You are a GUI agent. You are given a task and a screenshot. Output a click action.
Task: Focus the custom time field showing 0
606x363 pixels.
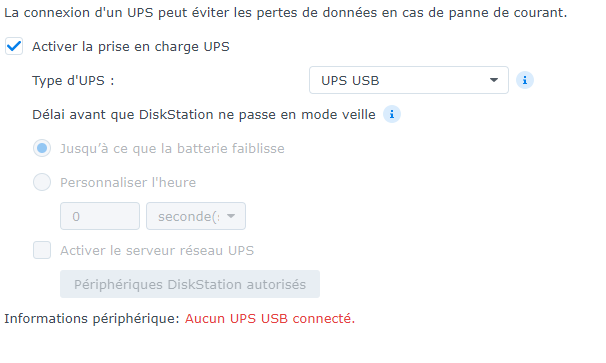(x=100, y=216)
